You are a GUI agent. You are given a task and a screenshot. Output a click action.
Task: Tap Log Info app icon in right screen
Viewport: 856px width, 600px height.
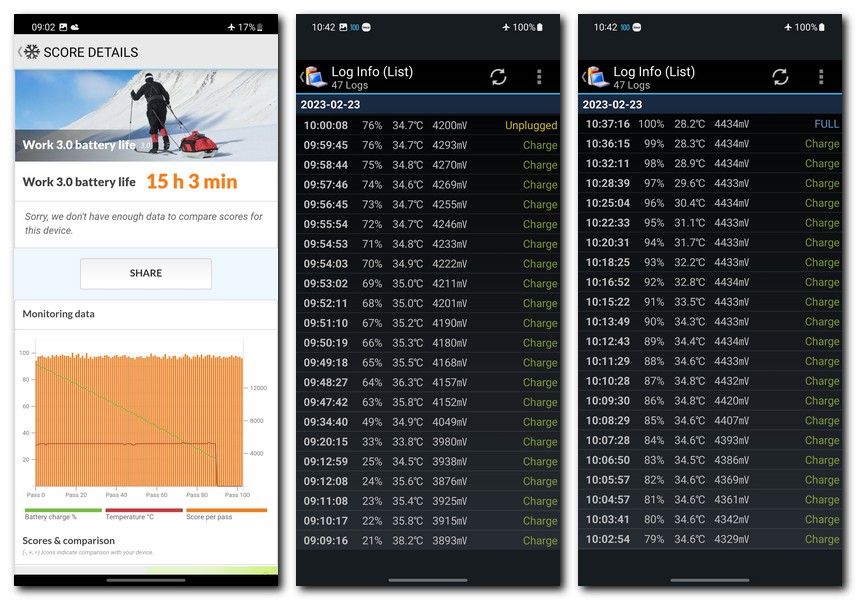tap(597, 77)
